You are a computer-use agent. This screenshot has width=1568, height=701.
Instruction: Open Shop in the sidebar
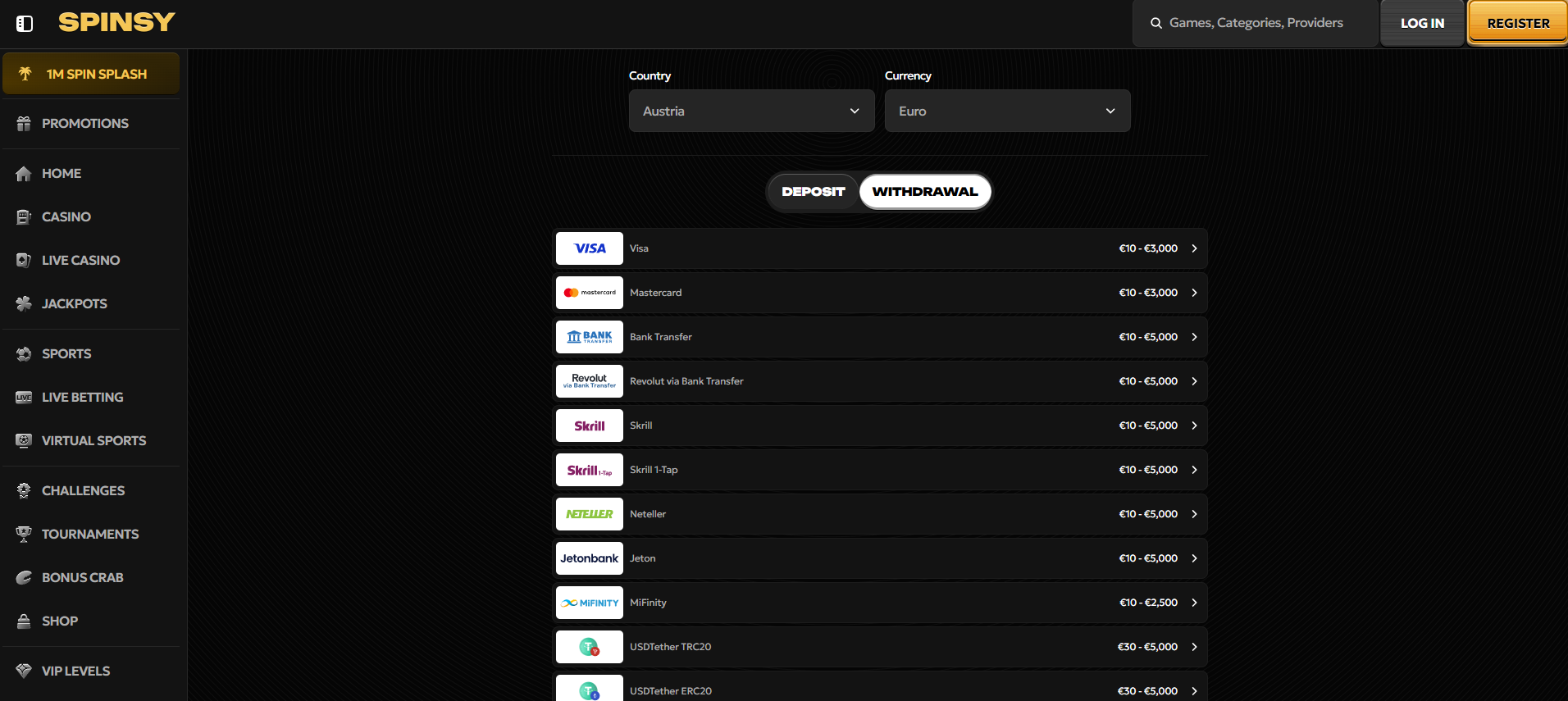click(91, 621)
